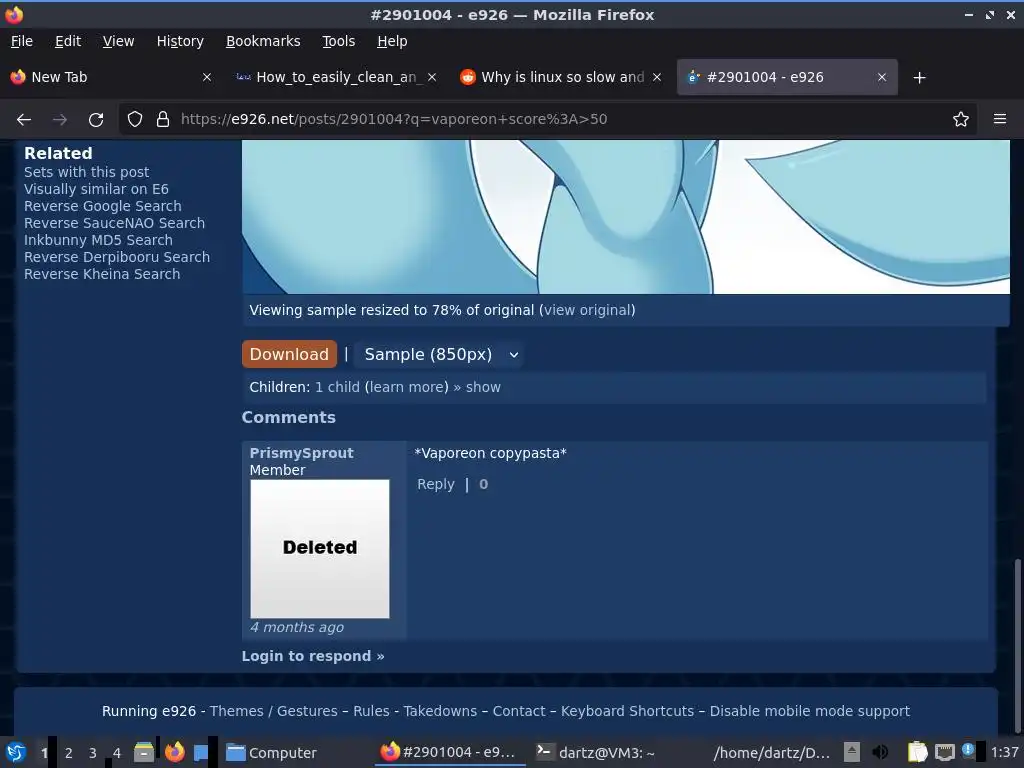
Task: Click Reverse Derpibooru Search link
Action: 117,257
